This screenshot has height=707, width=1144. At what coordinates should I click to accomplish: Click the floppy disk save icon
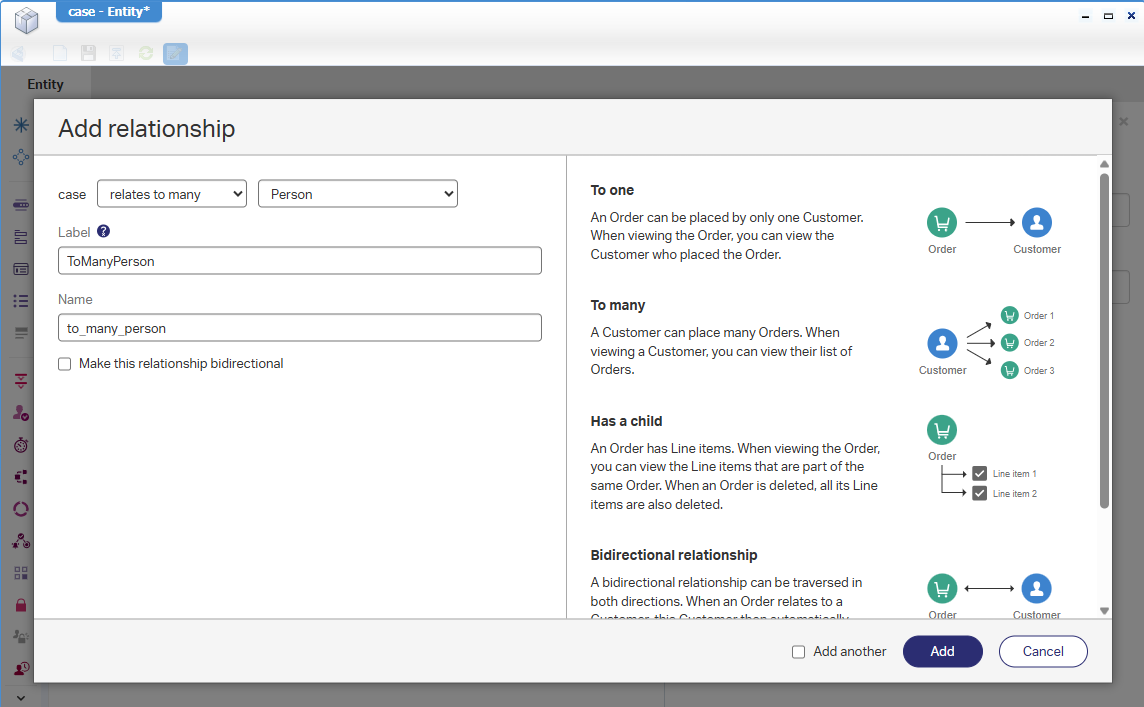tap(88, 54)
